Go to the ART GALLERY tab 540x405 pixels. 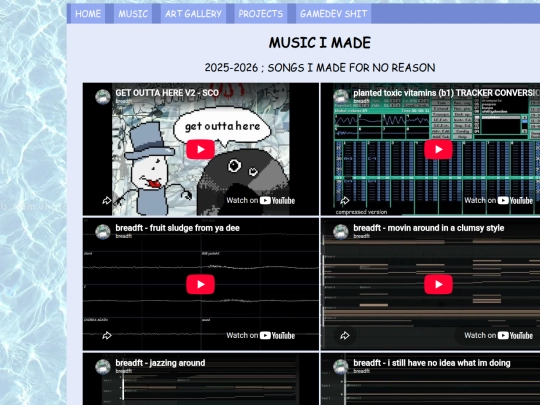[193, 14]
